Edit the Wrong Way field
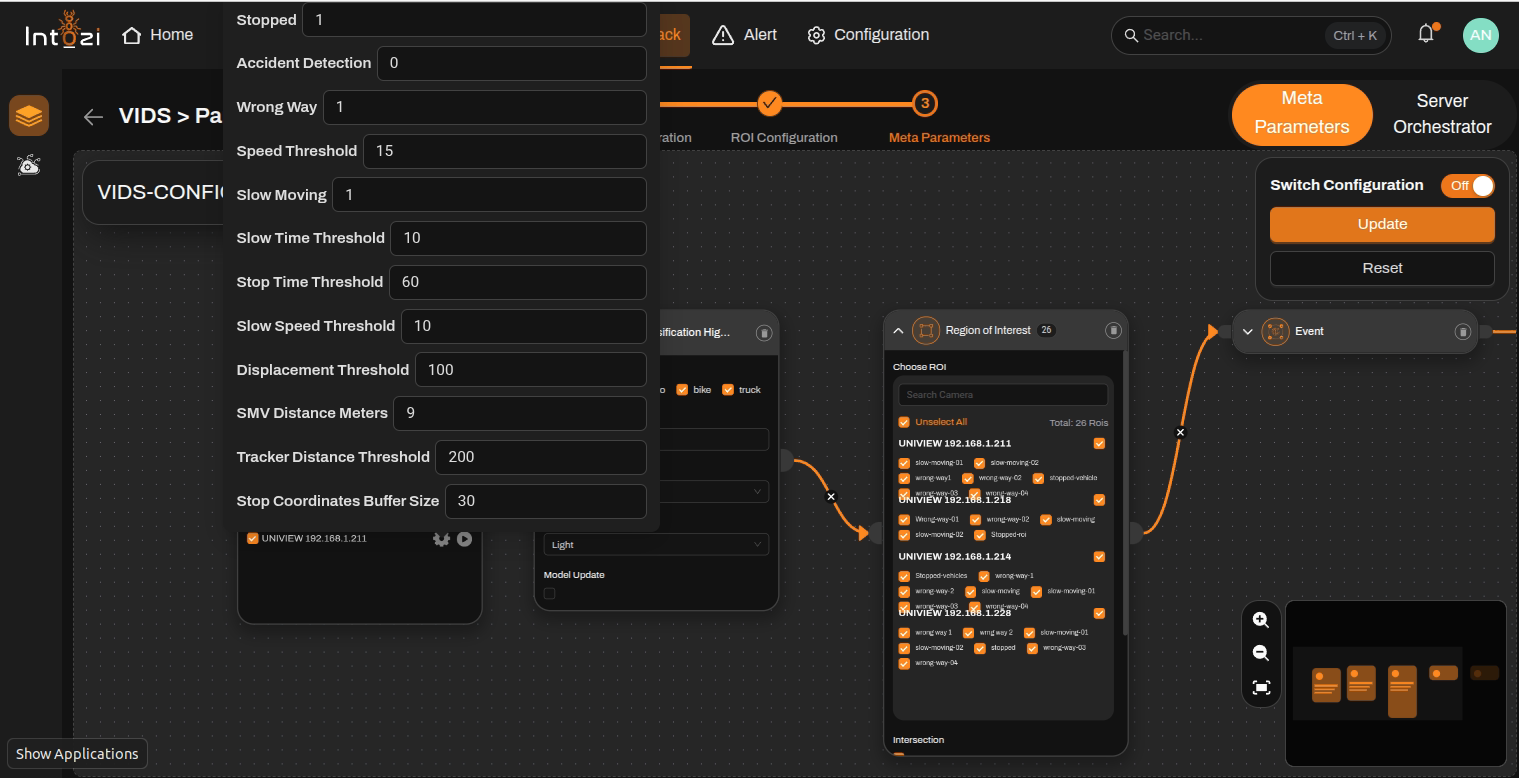The image size is (1519, 778). tap(485, 108)
